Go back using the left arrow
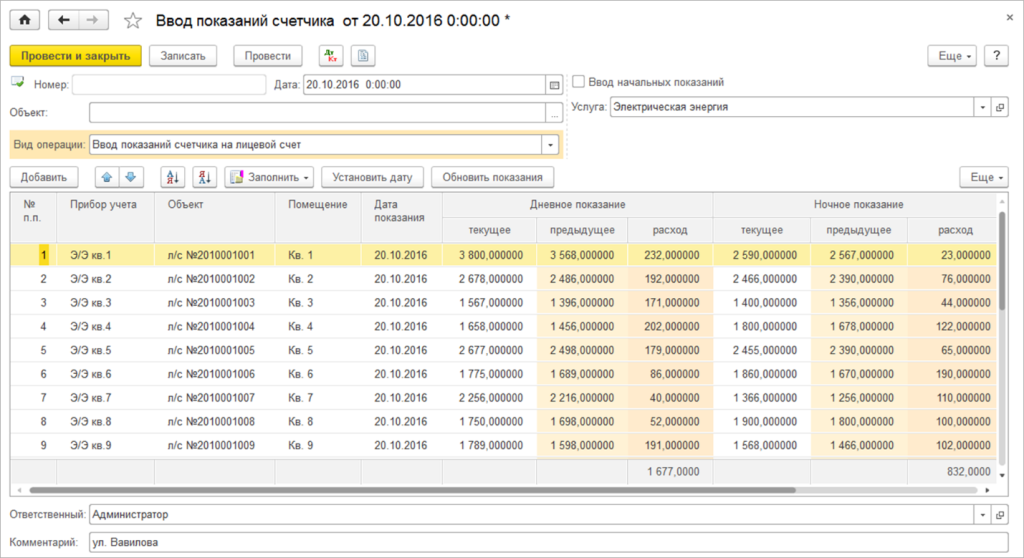1024x558 pixels. (65, 20)
